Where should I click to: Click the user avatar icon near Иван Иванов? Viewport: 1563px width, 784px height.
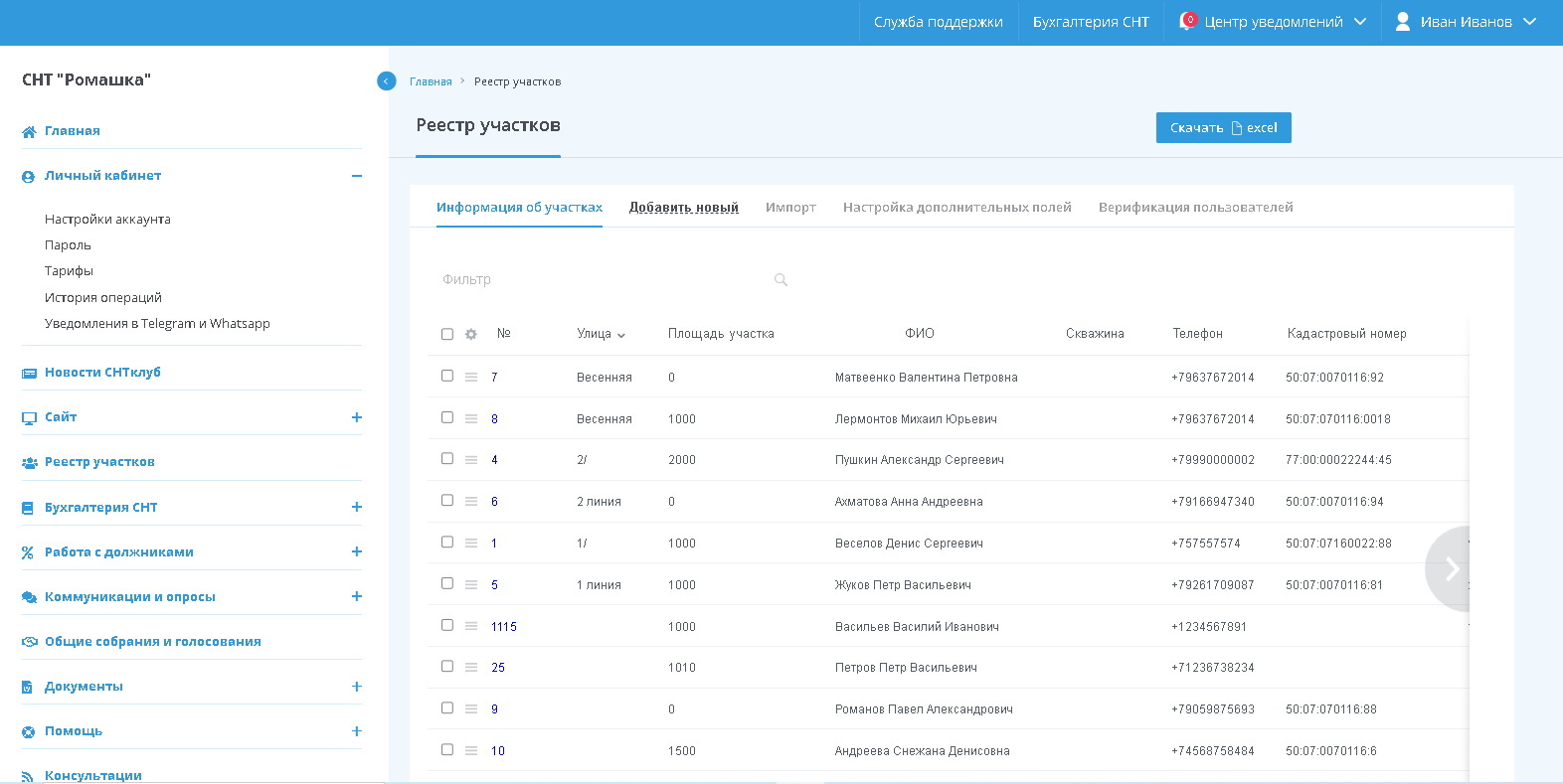click(1403, 21)
